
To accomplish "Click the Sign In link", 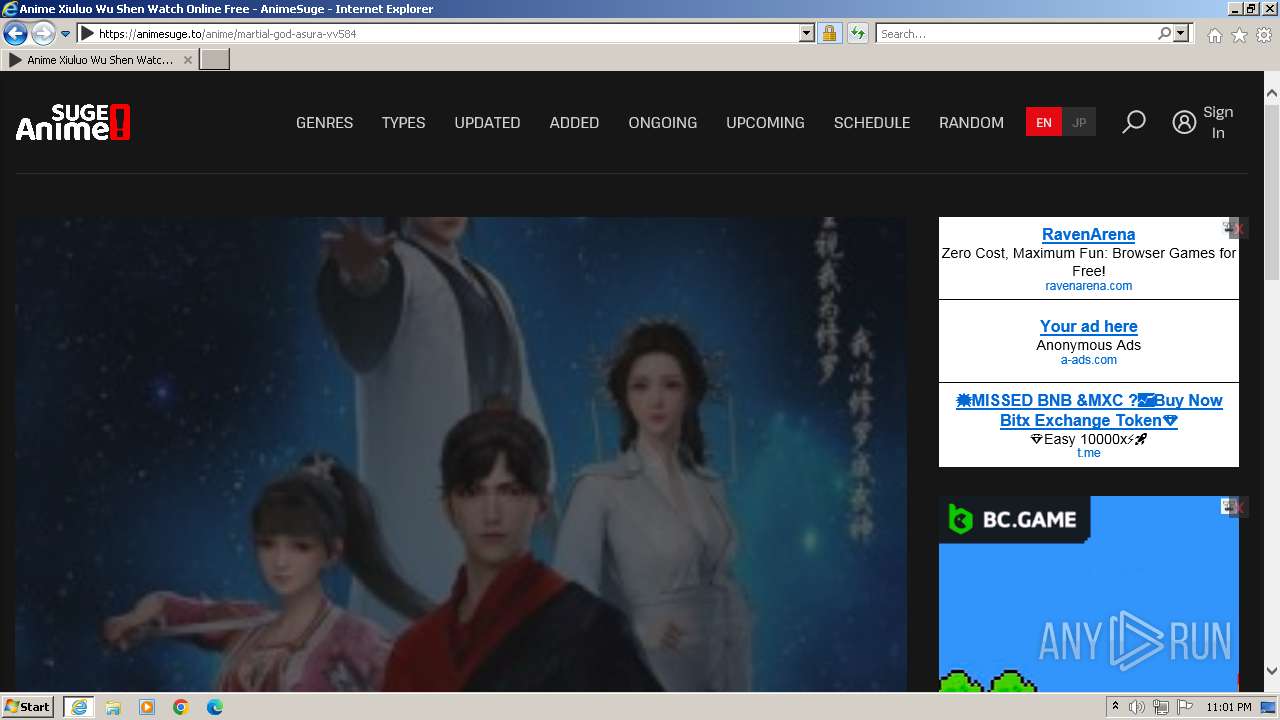I will click(1218, 122).
